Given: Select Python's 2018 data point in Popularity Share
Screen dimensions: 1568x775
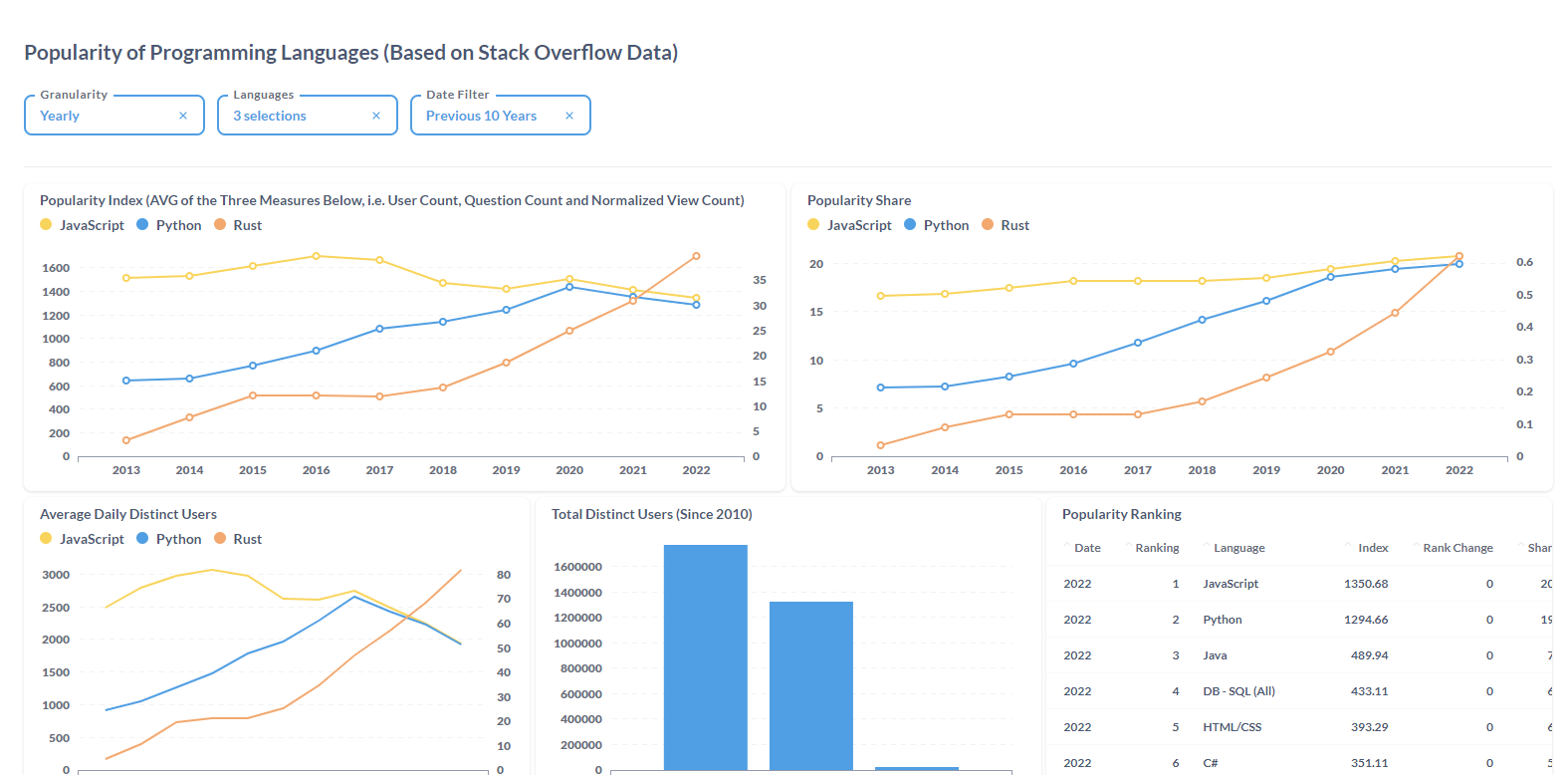Looking at the screenshot, I should (1202, 320).
